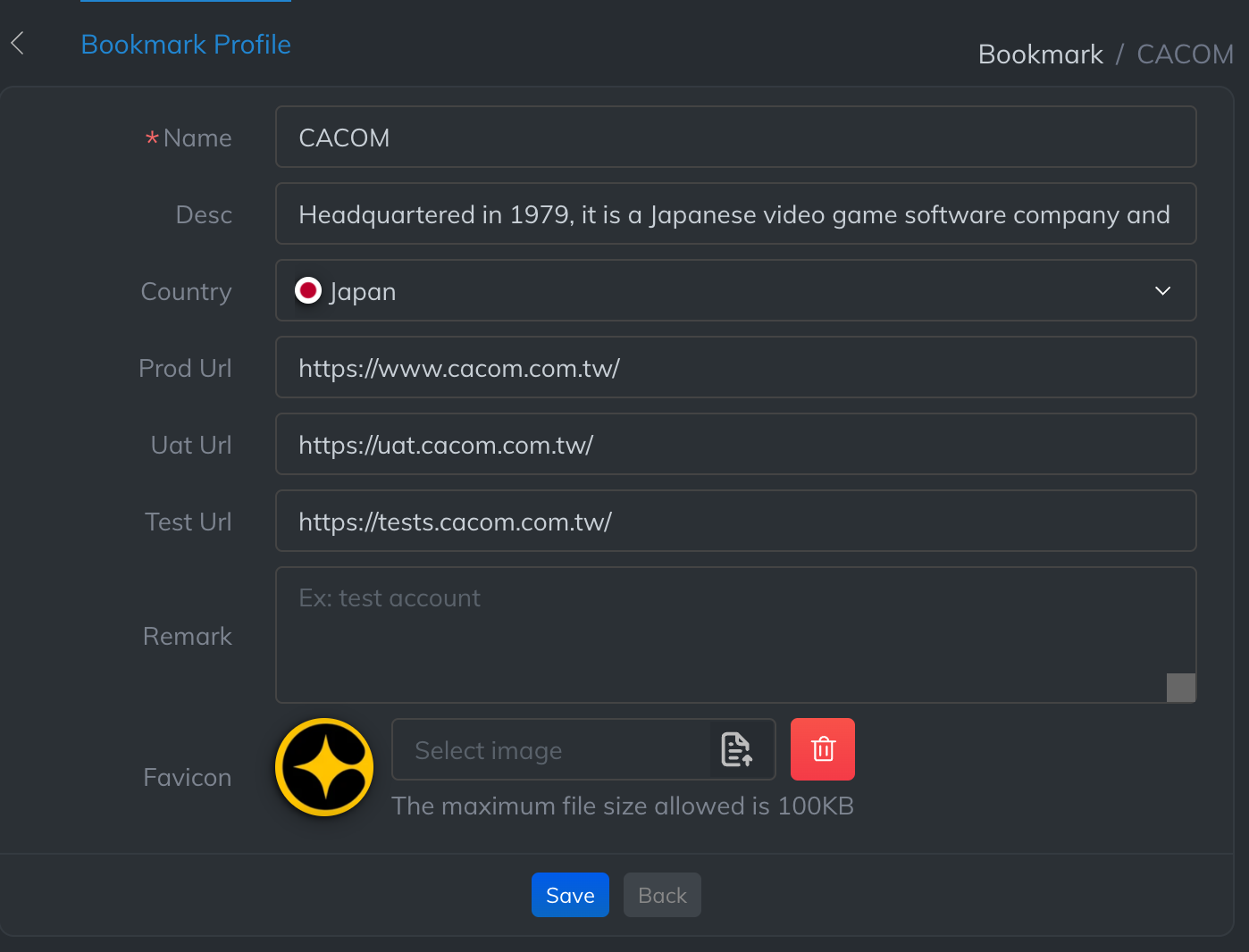Select the Prod Url input field
1249x952 pixels.
pos(734,368)
